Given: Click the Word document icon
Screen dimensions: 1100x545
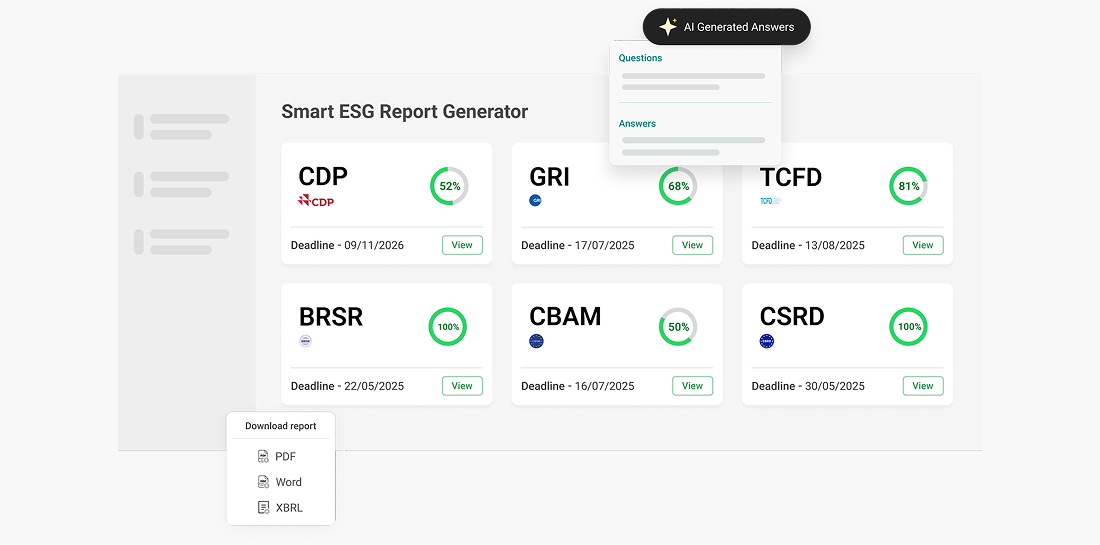Looking at the screenshot, I should click(264, 482).
